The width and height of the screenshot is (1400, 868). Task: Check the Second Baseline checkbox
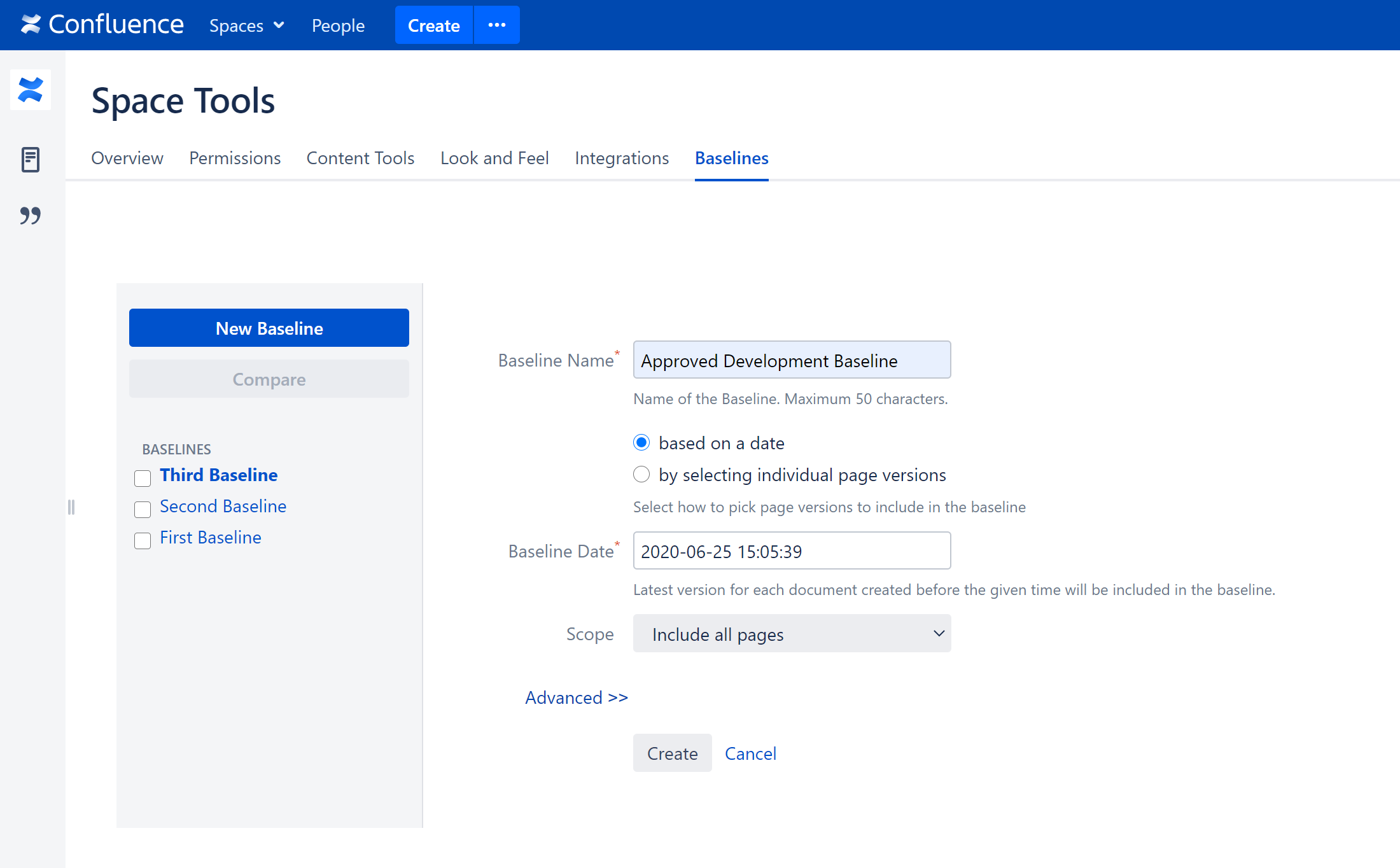point(143,509)
